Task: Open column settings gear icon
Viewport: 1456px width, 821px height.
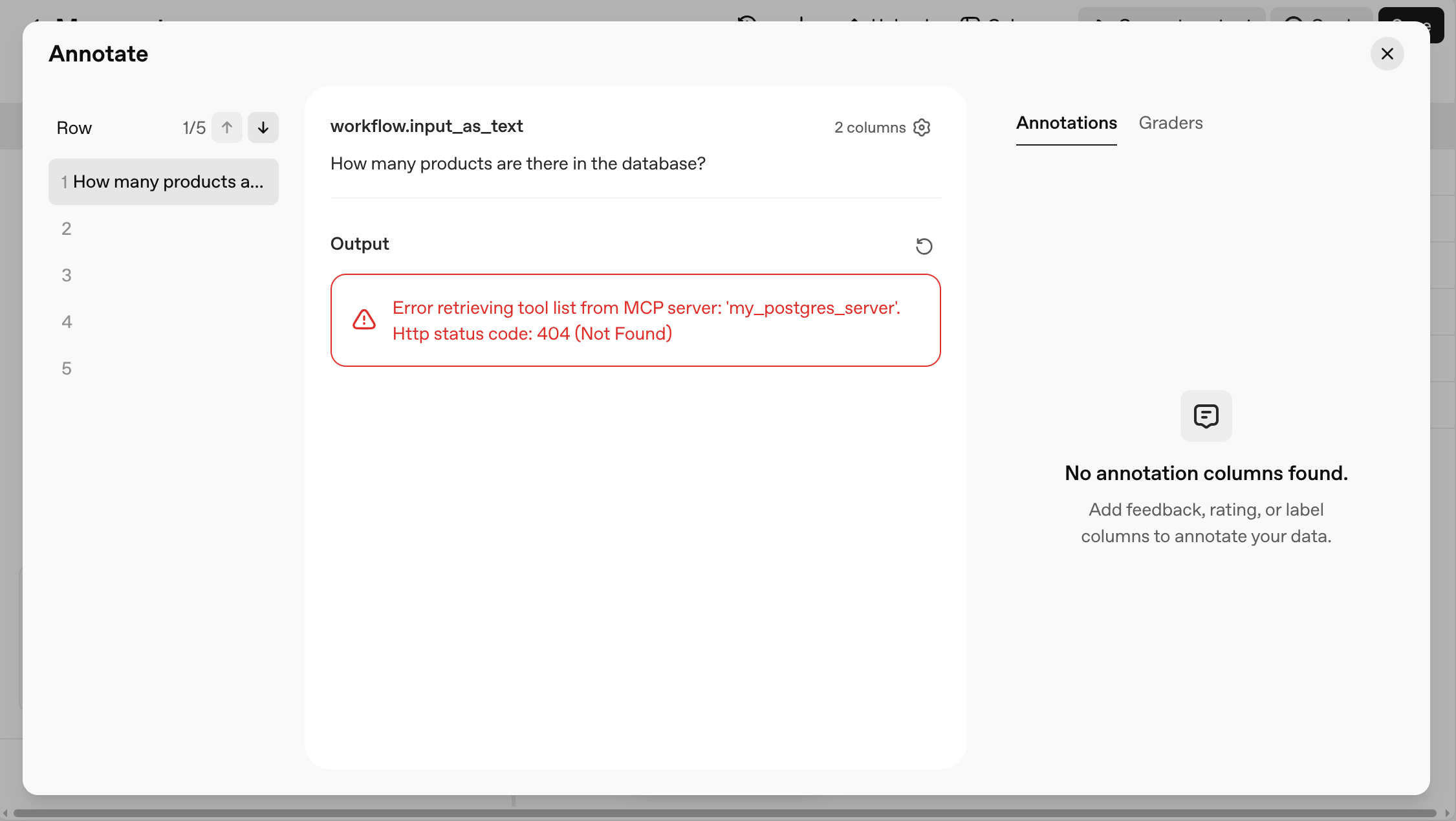Action: point(922,127)
